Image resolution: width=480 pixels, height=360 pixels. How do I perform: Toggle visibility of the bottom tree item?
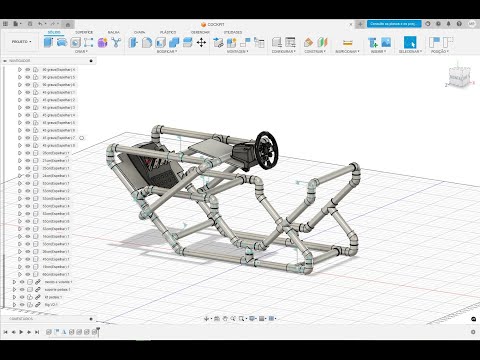click(x=22, y=305)
